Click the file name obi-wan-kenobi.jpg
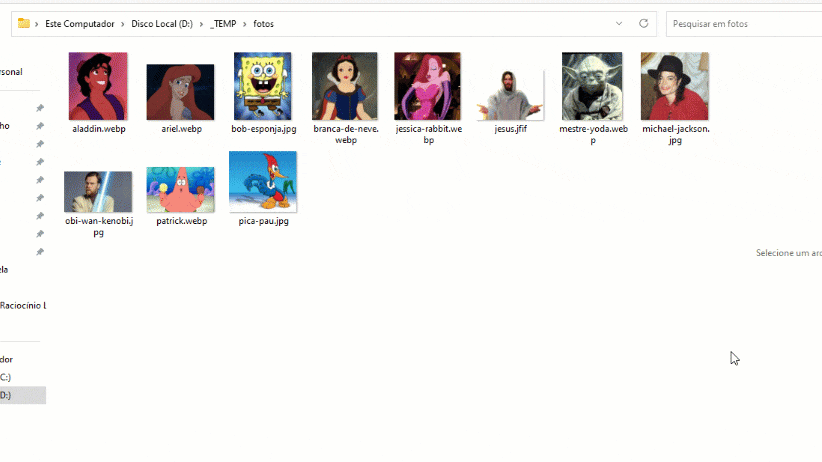 (99, 227)
